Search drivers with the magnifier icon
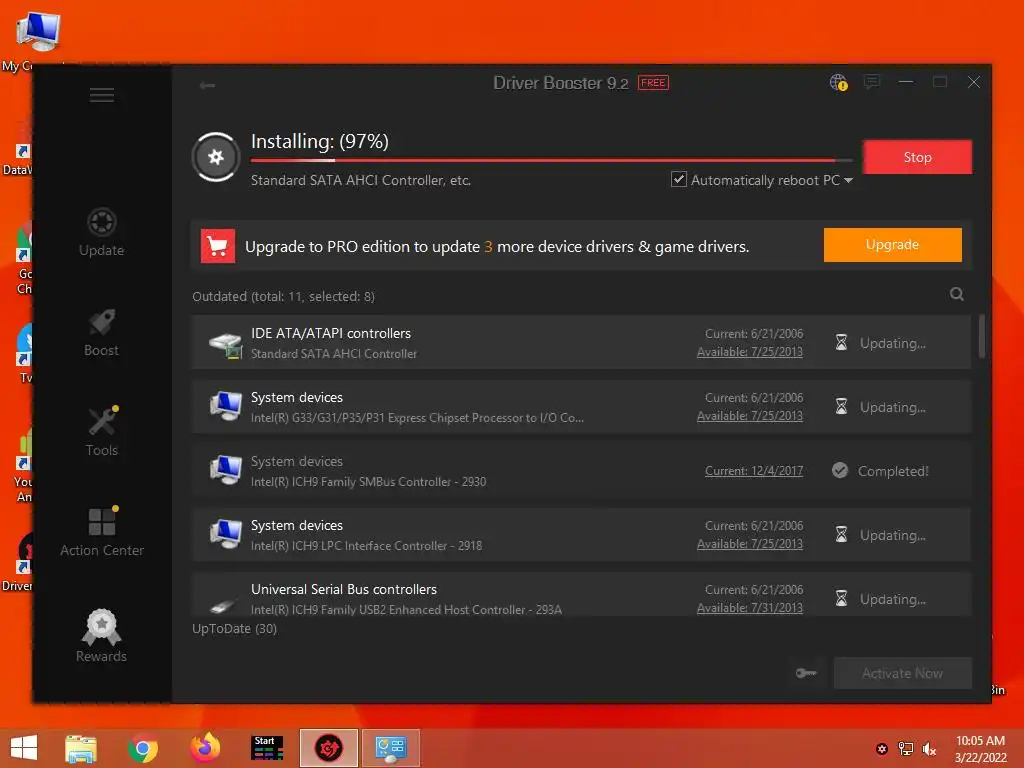 (957, 294)
